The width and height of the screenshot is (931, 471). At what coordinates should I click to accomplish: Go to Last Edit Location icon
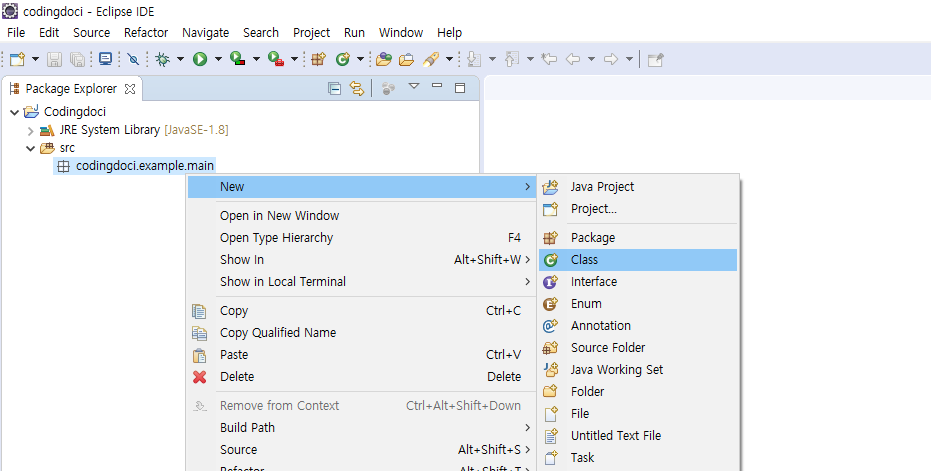click(x=549, y=59)
